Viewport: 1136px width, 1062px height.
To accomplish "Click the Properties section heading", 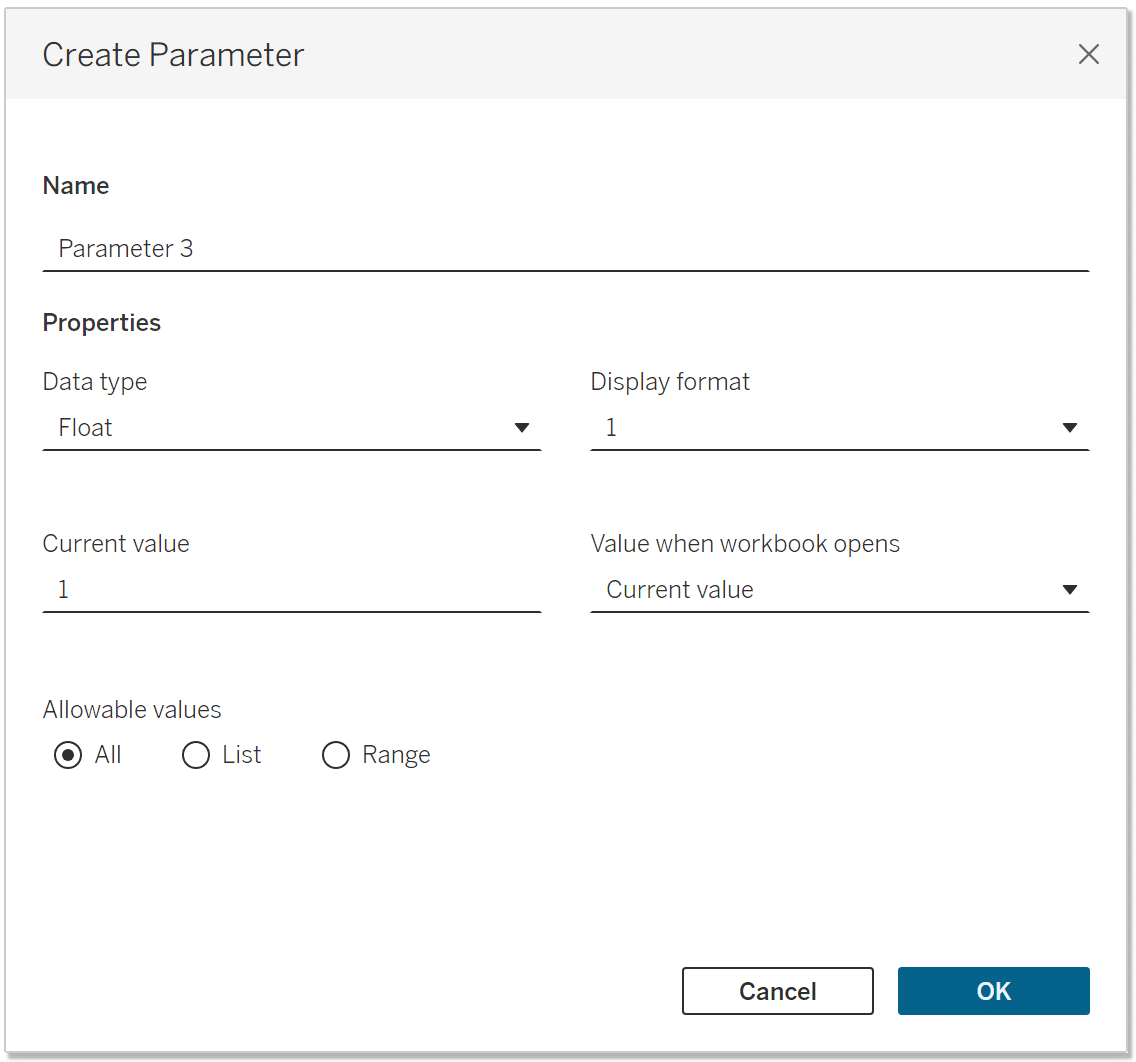I will (x=101, y=323).
